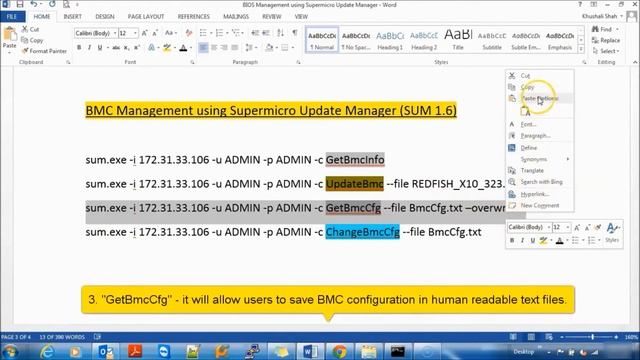This screenshot has height=360, width=640.
Task: Open Select dropdown in Editing group
Action: coord(606,51)
